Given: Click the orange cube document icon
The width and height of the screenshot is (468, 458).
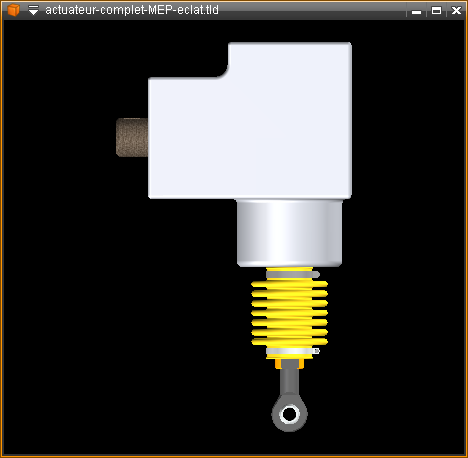Looking at the screenshot, I should point(13,10).
